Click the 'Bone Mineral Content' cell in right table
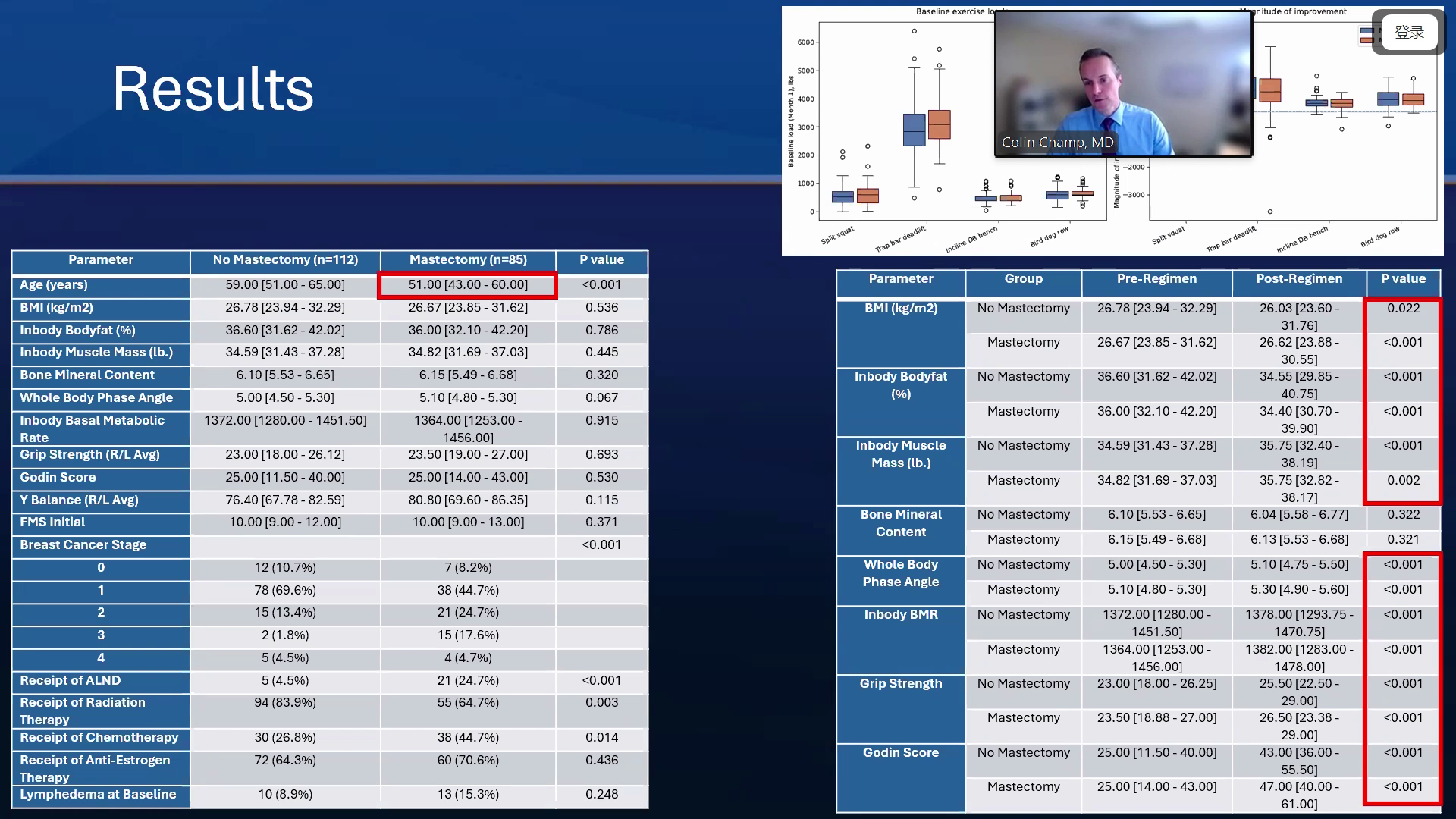This screenshot has height=819, width=1456. coord(900,523)
